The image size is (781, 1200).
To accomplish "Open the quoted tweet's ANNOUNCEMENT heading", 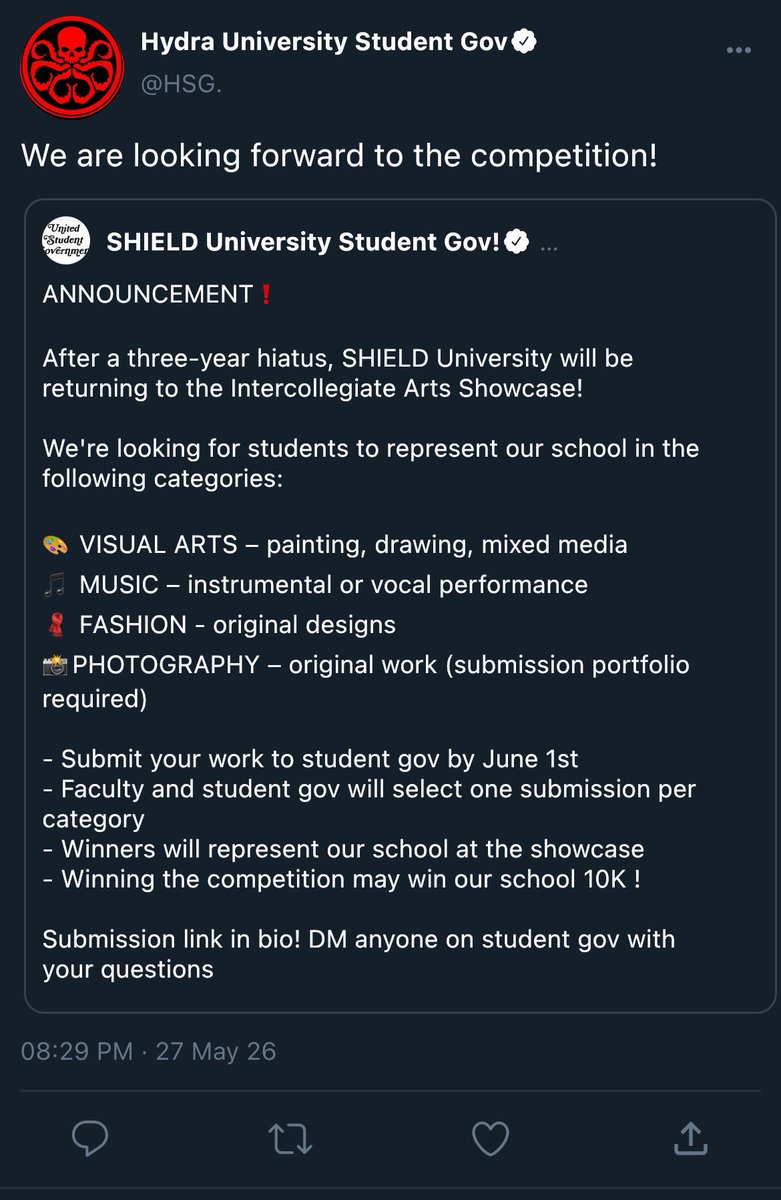I will tap(148, 294).
